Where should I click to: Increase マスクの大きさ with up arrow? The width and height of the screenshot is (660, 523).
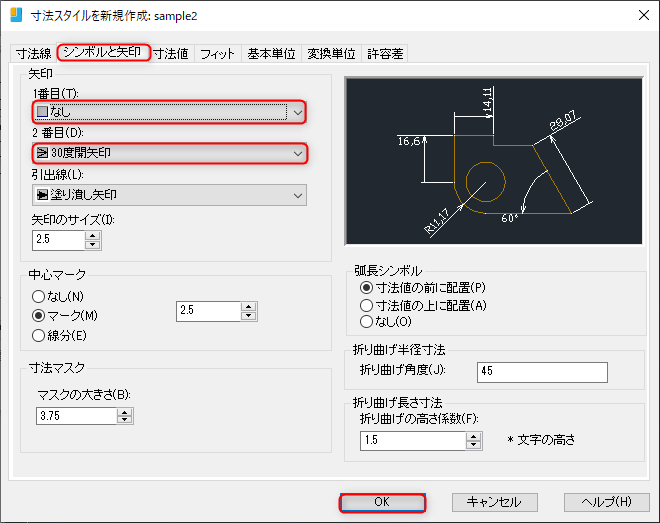pyautogui.click(x=125, y=411)
